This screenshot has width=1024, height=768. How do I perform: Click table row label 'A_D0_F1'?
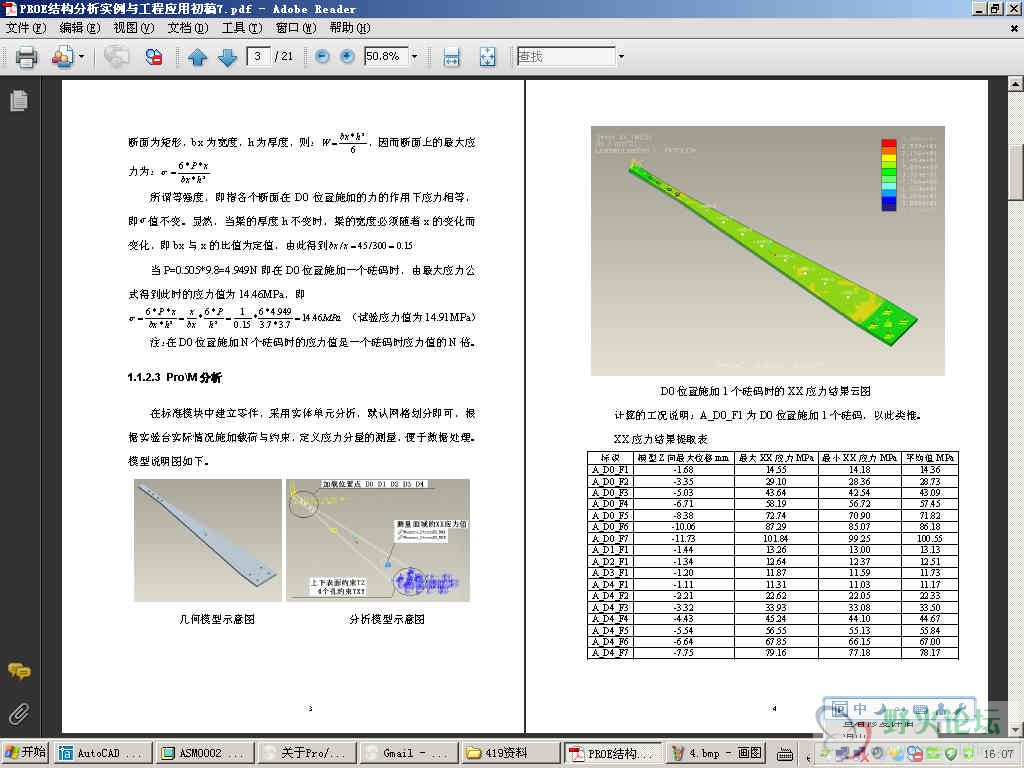[x=610, y=470]
